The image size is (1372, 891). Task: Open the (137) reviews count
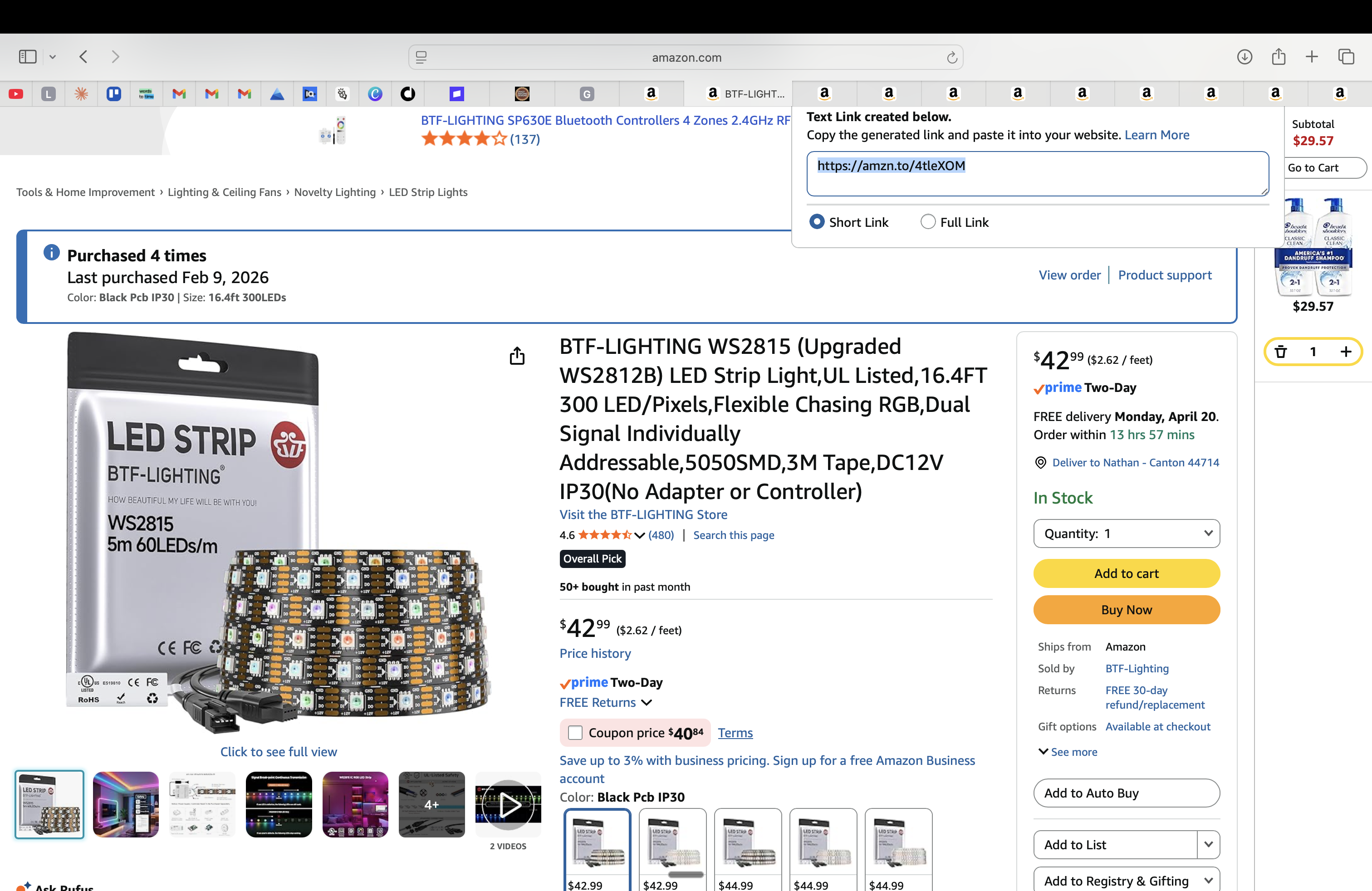coord(524,139)
